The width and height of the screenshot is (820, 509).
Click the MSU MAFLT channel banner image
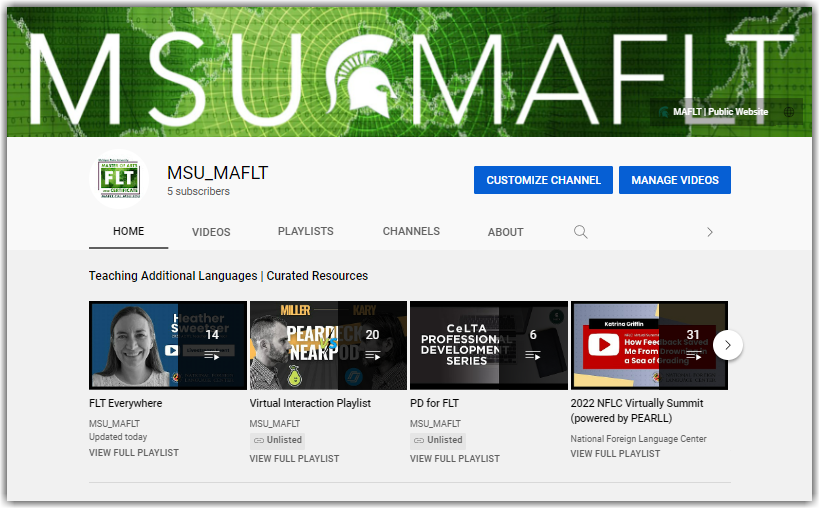tap(409, 72)
